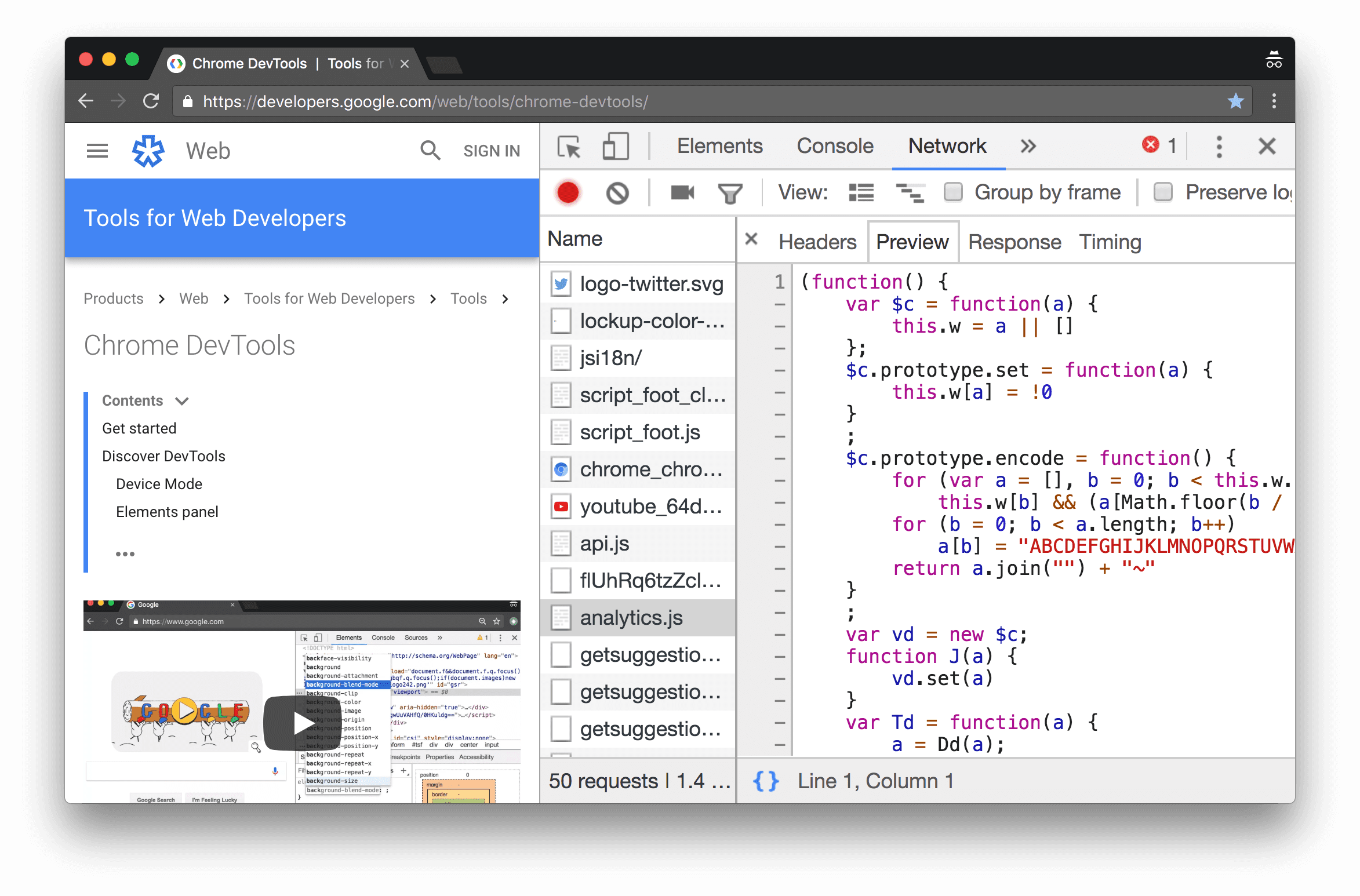The image size is (1360, 896).
Task: Click the clear network log icon
Action: (618, 192)
